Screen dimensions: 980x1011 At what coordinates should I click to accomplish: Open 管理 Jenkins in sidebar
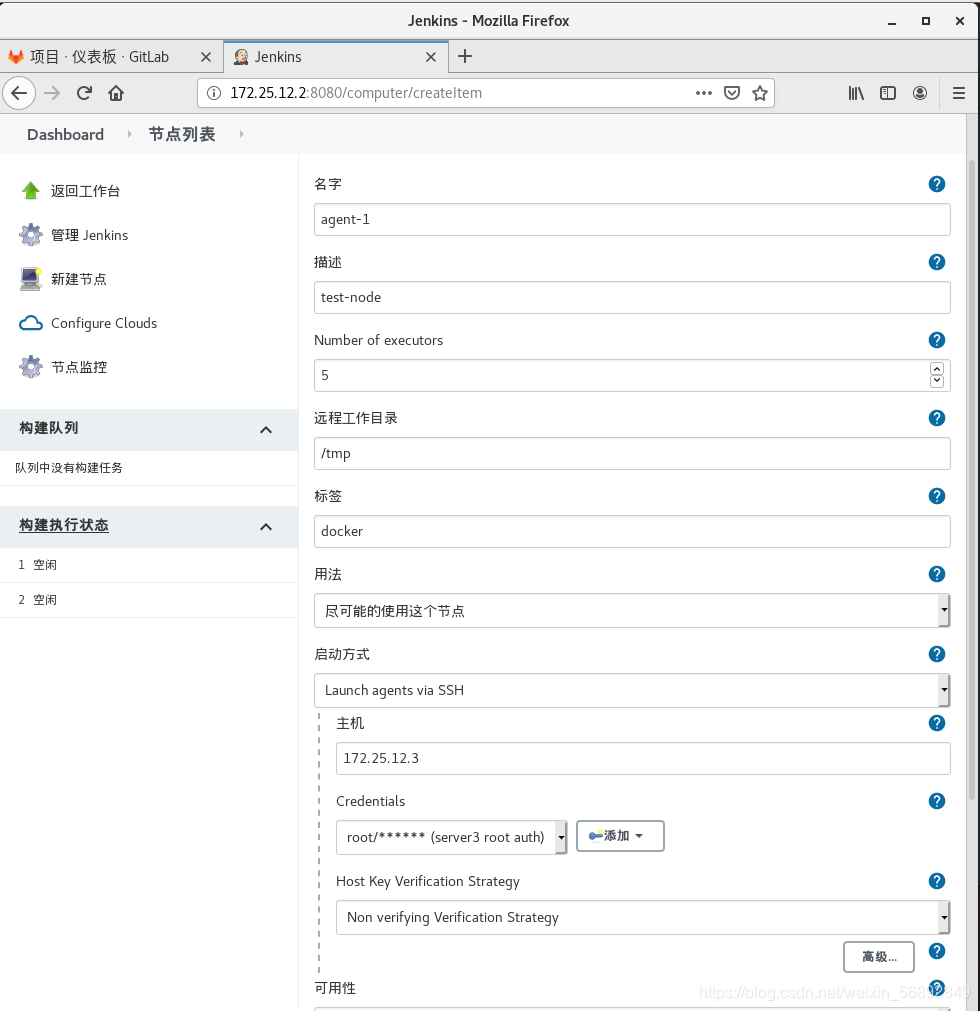click(90, 235)
